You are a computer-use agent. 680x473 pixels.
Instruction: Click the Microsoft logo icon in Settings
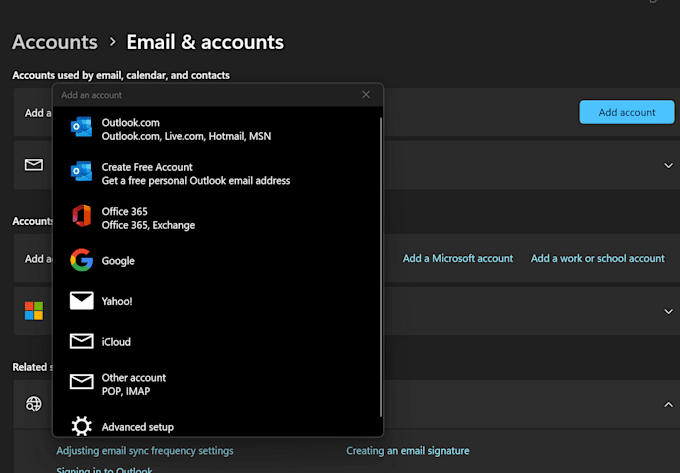[34, 311]
